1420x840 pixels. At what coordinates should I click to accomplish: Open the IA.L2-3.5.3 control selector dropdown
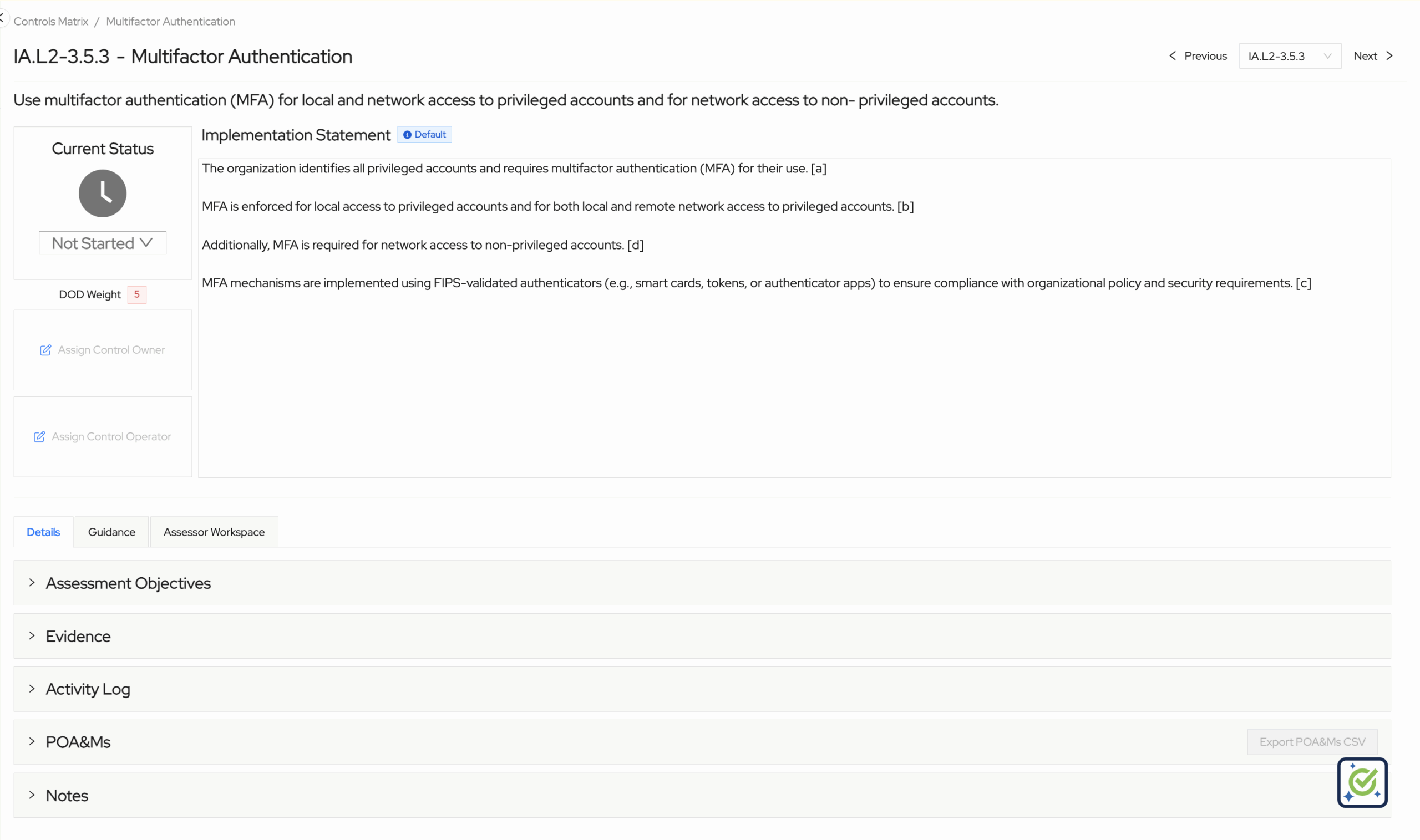(x=1290, y=55)
